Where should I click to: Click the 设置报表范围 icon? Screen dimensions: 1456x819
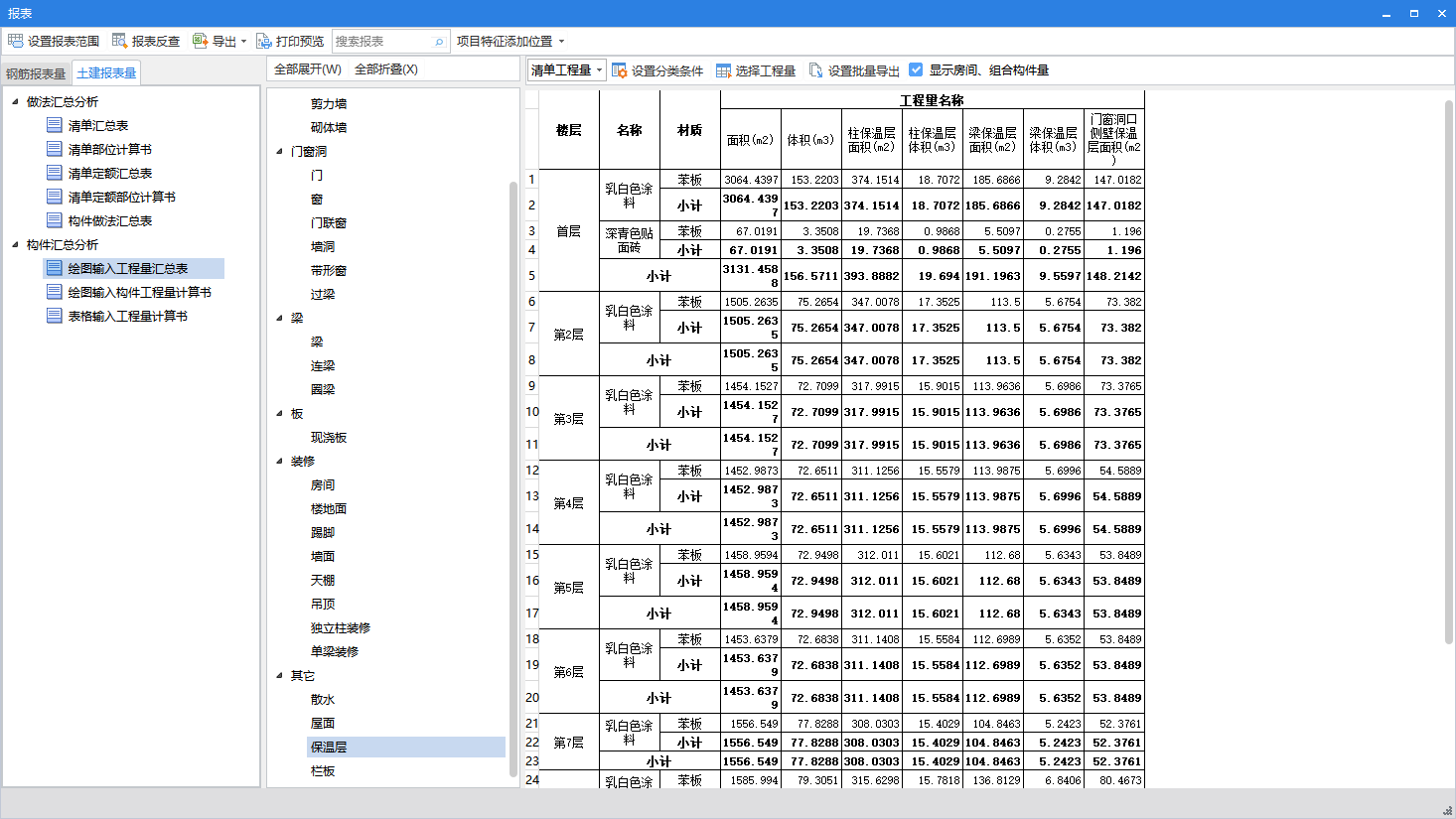[15, 41]
